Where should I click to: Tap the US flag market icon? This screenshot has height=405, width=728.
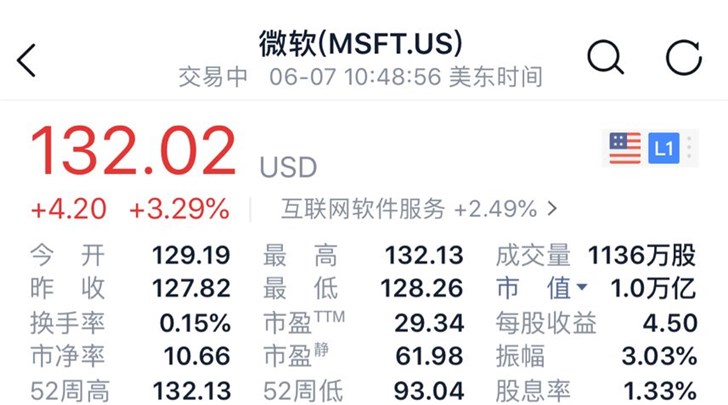625,148
